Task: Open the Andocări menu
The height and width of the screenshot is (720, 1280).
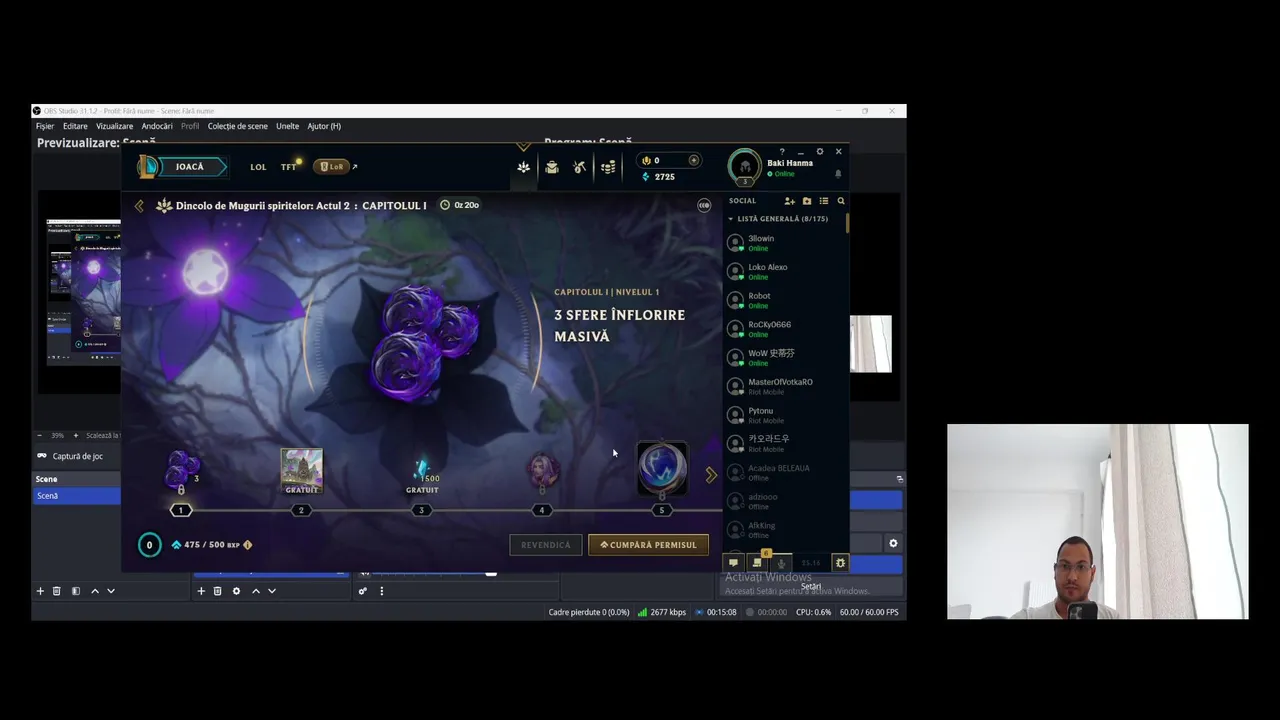Action: 157,126
